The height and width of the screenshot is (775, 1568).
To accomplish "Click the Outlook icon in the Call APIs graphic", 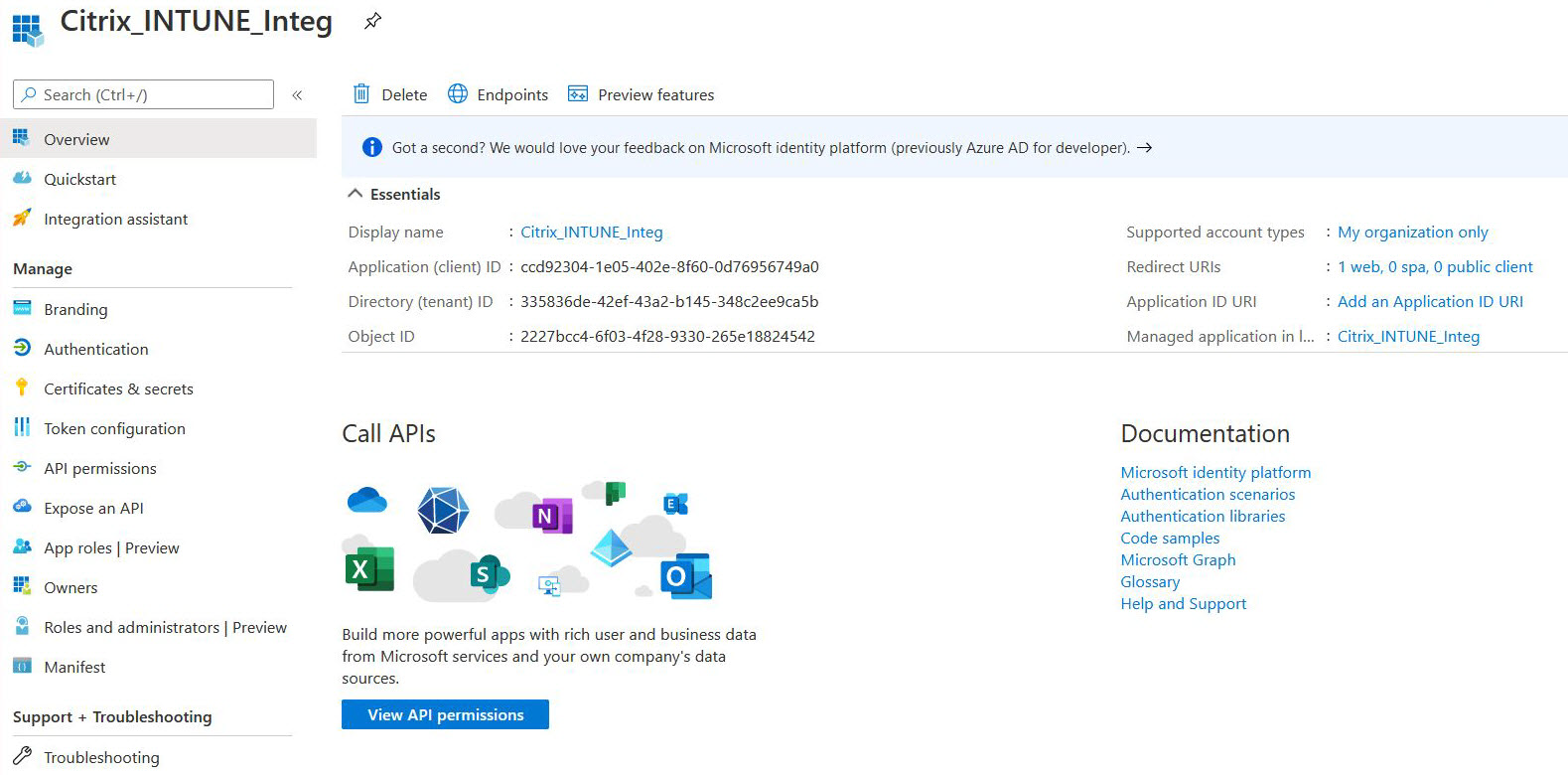I will pos(686,576).
